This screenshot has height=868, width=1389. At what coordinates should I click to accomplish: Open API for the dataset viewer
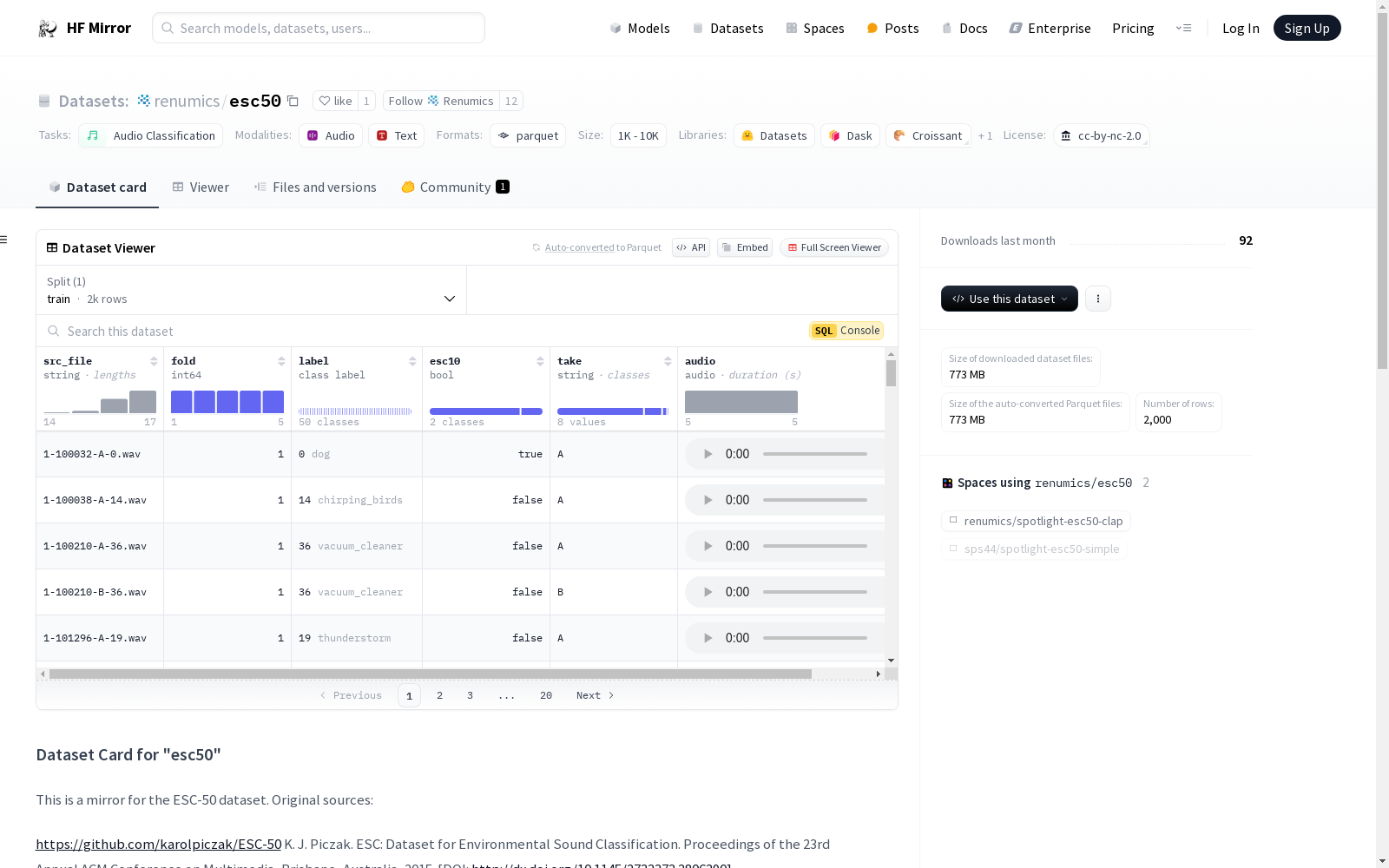(691, 247)
